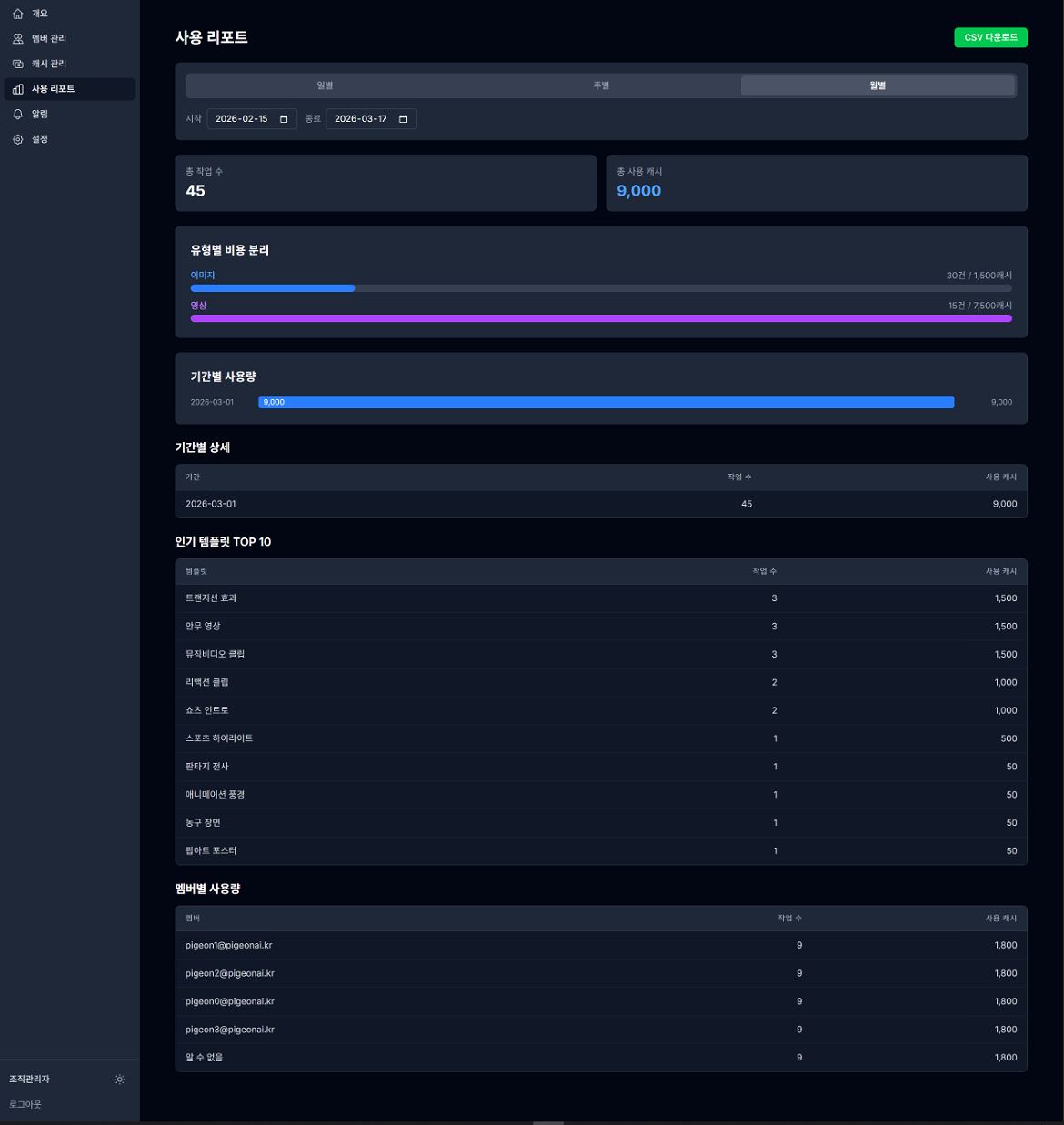
Task: Switch to the 일별 tab
Action: [325, 85]
